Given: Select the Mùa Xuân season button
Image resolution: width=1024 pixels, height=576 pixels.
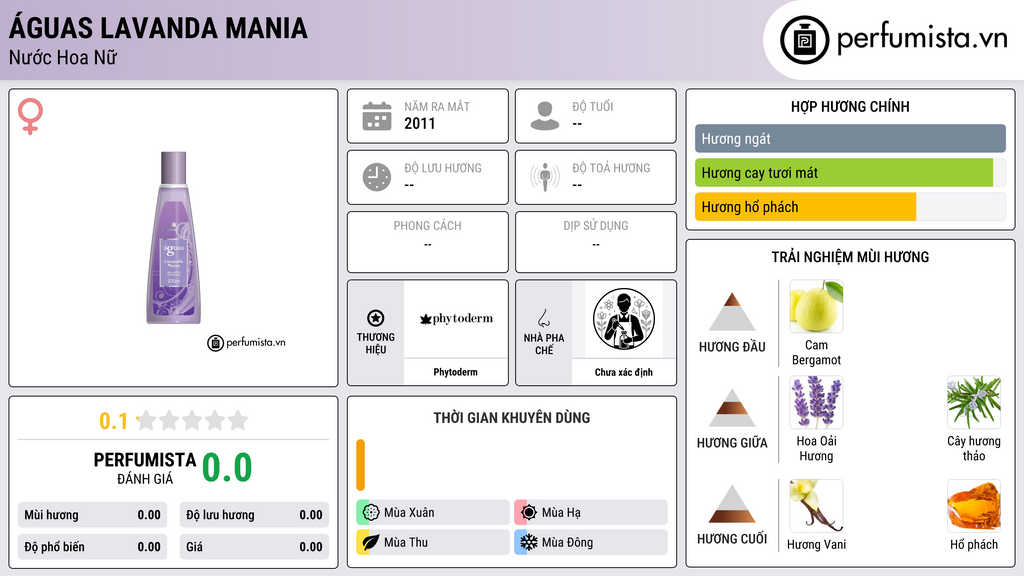Looking at the screenshot, I should 433,512.
